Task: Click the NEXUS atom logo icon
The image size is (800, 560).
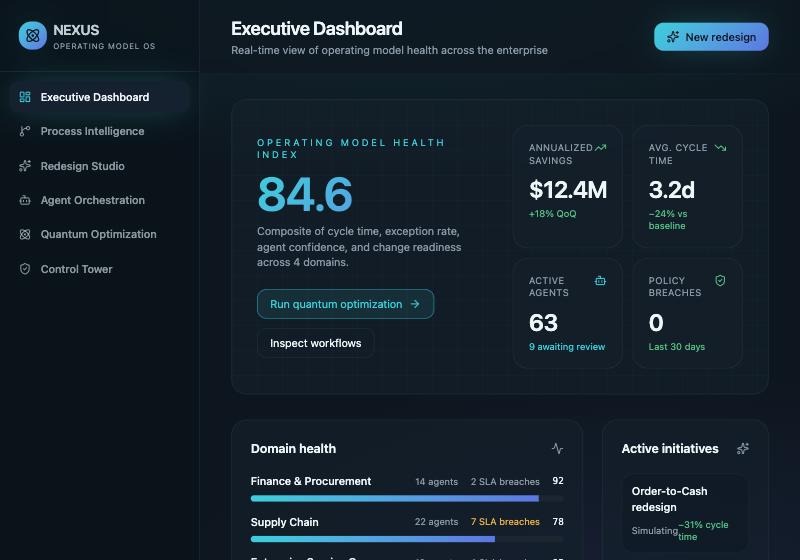Action: [x=33, y=36]
